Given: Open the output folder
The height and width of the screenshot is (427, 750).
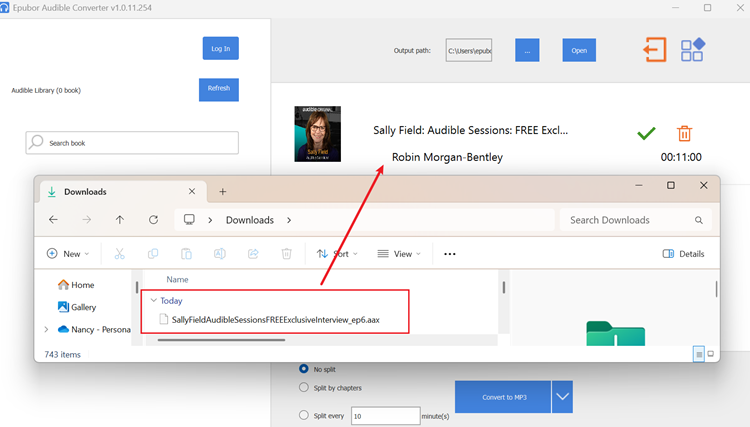Looking at the screenshot, I should [x=579, y=50].
